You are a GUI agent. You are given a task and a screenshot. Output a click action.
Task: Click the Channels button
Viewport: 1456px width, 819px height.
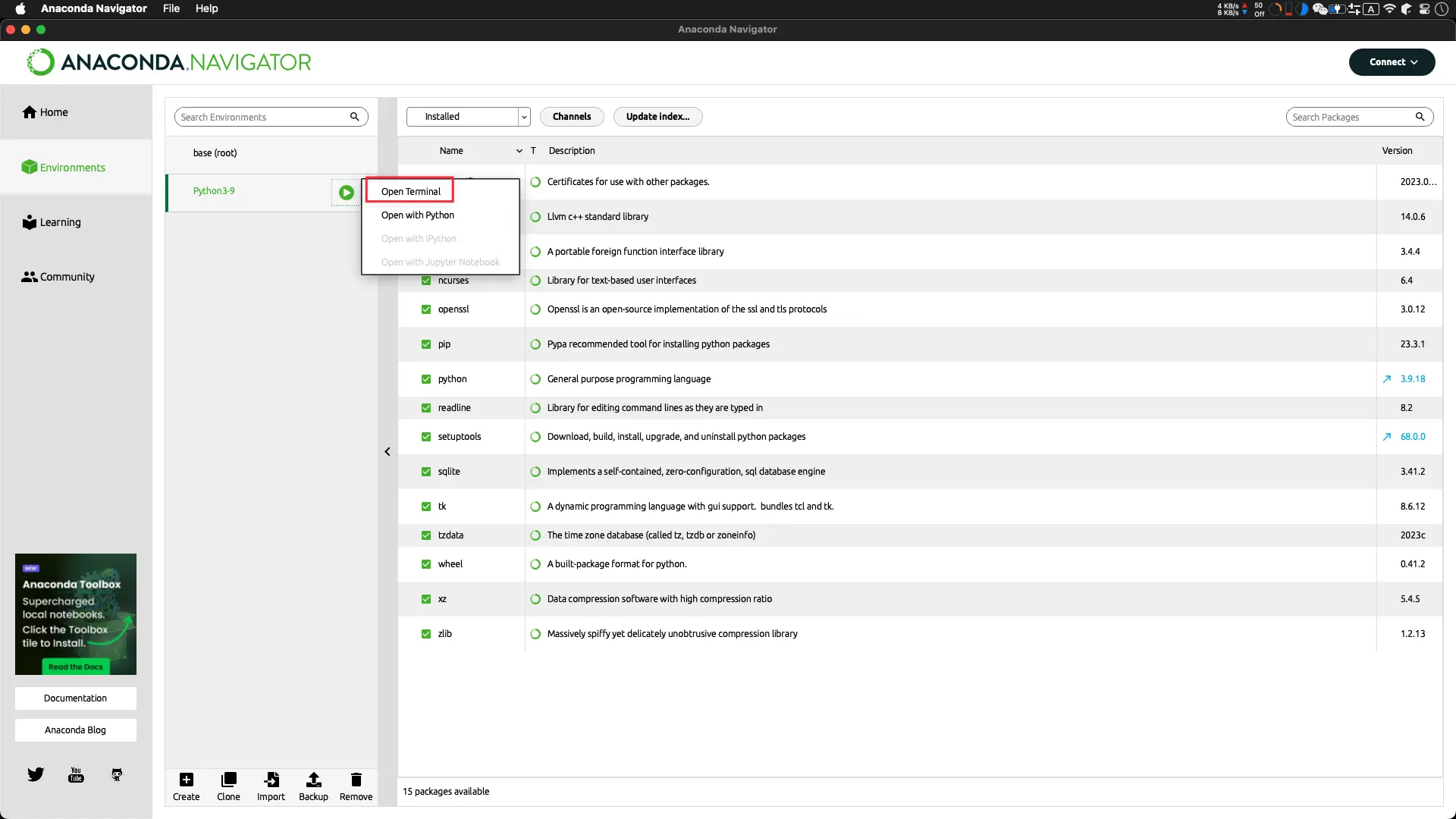(571, 116)
